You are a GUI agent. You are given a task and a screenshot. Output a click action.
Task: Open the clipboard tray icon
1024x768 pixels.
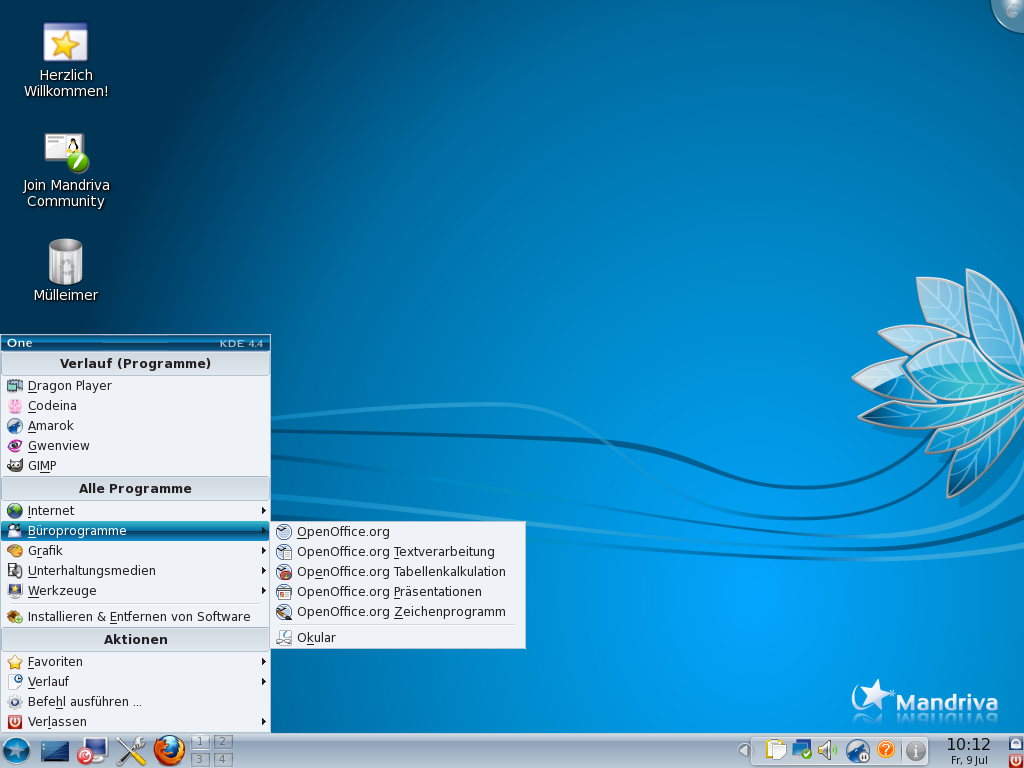click(775, 749)
